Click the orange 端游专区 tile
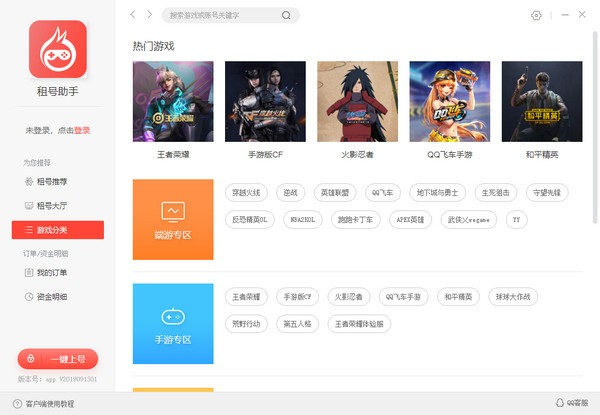The width and height of the screenshot is (600, 415). pyautogui.click(x=173, y=220)
